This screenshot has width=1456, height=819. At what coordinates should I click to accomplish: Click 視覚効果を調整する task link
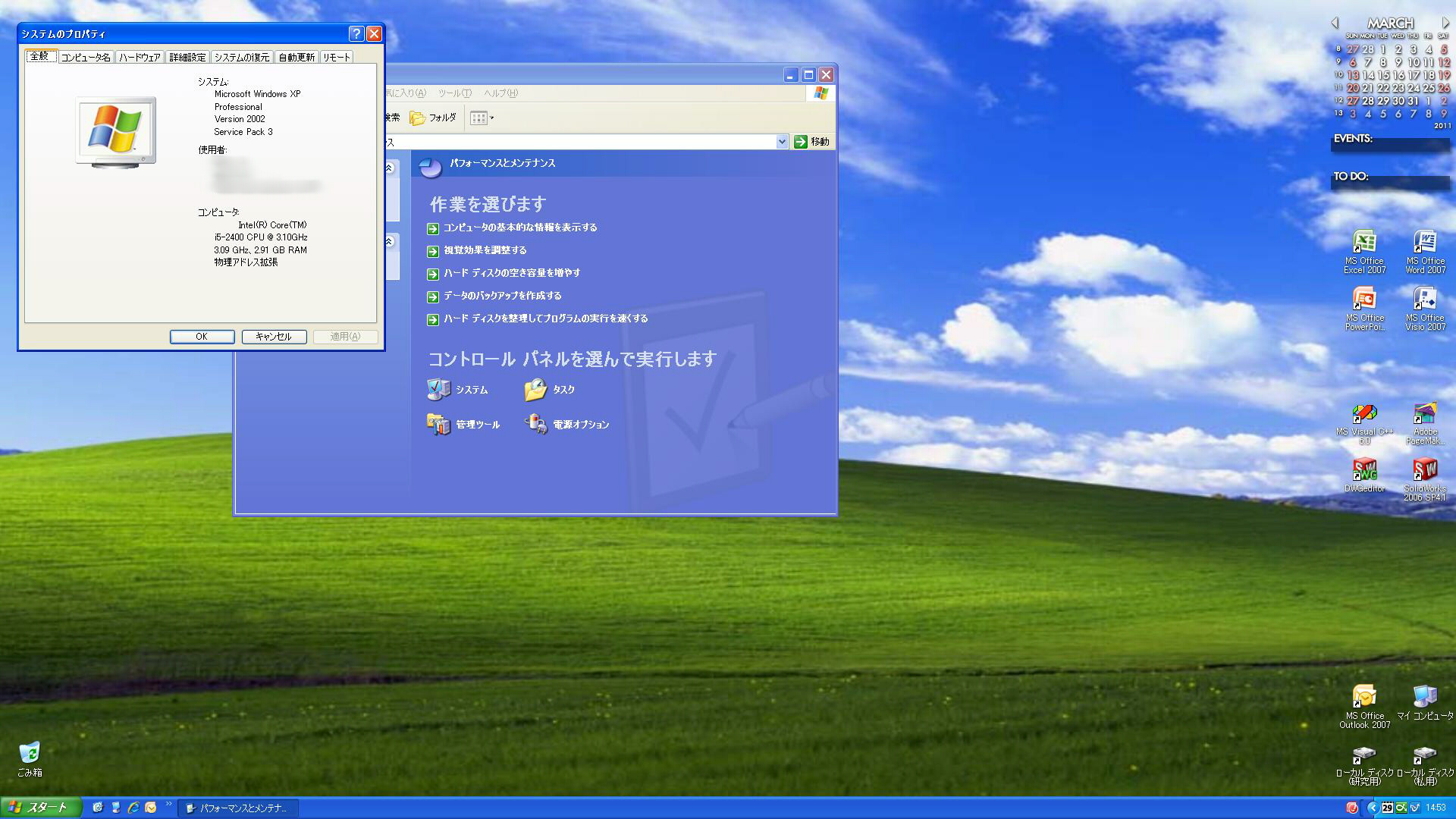click(x=485, y=250)
